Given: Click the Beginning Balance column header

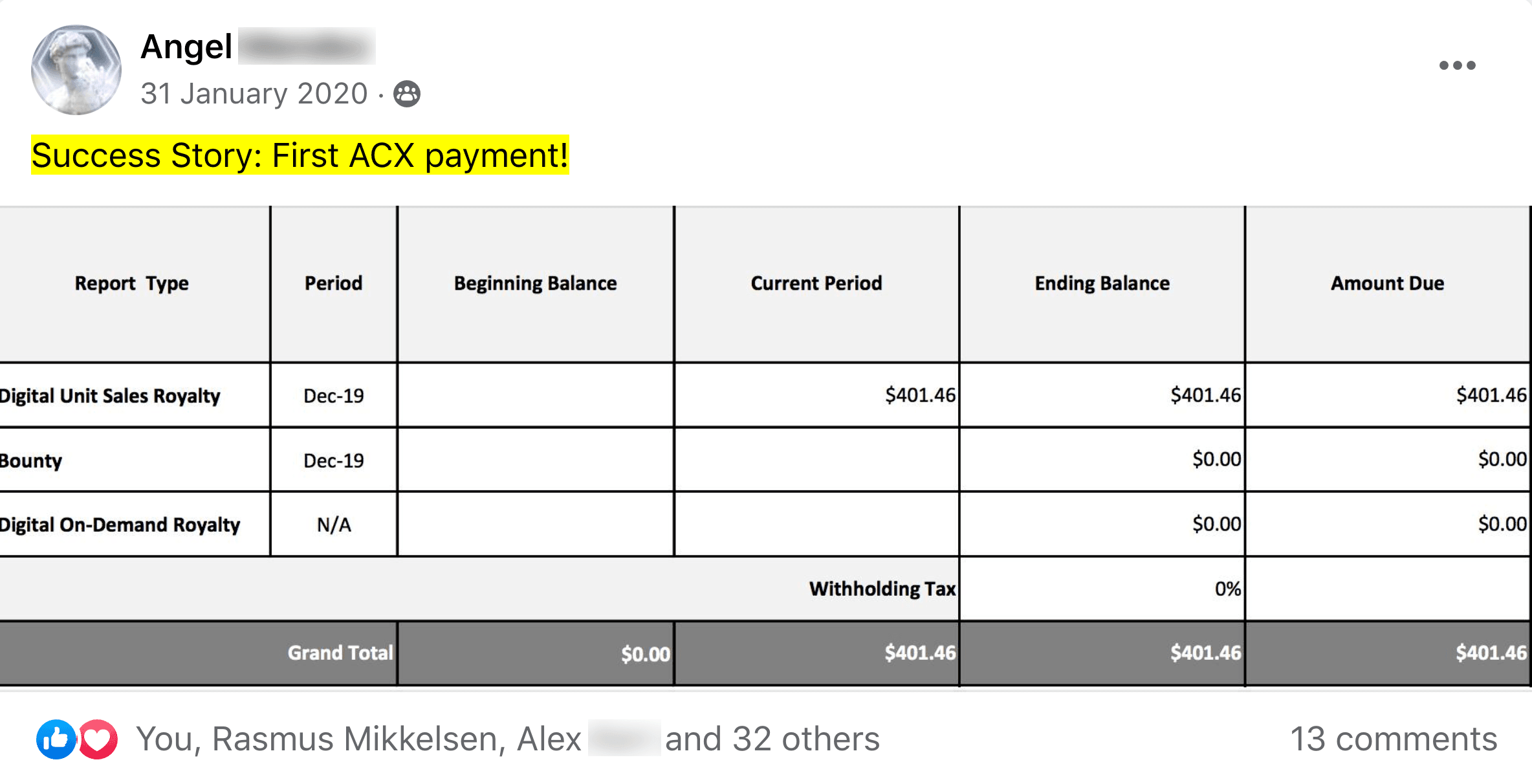Looking at the screenshot, I should 535,283.
